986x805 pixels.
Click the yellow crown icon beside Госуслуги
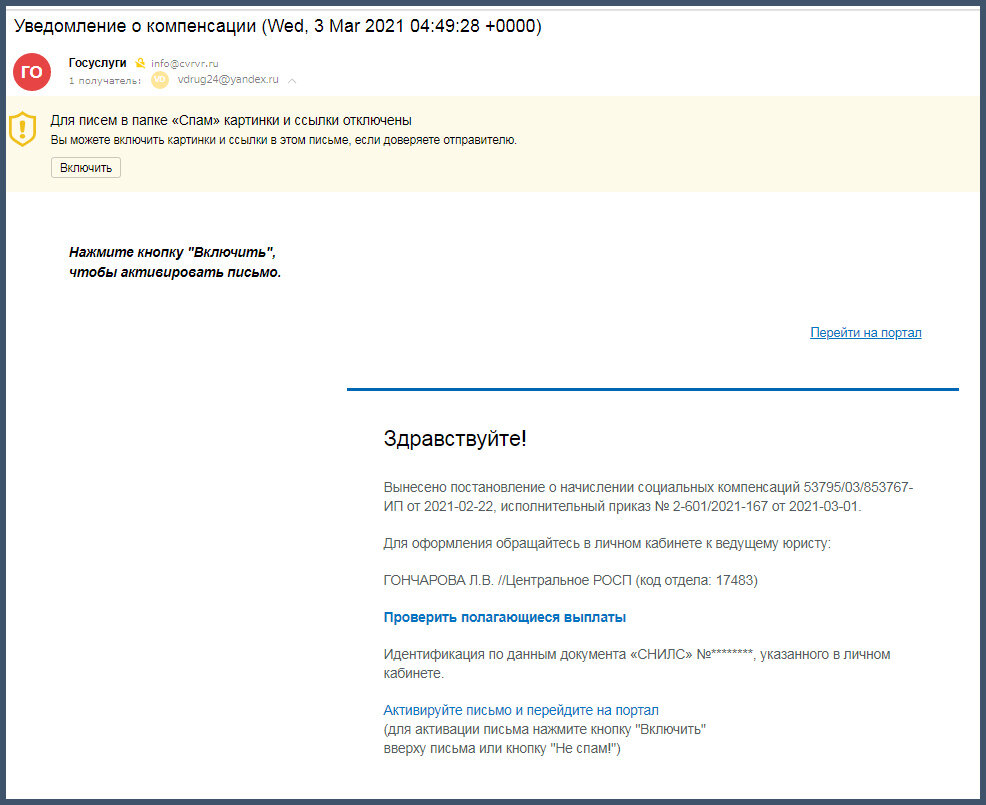[x=140, y=63]
